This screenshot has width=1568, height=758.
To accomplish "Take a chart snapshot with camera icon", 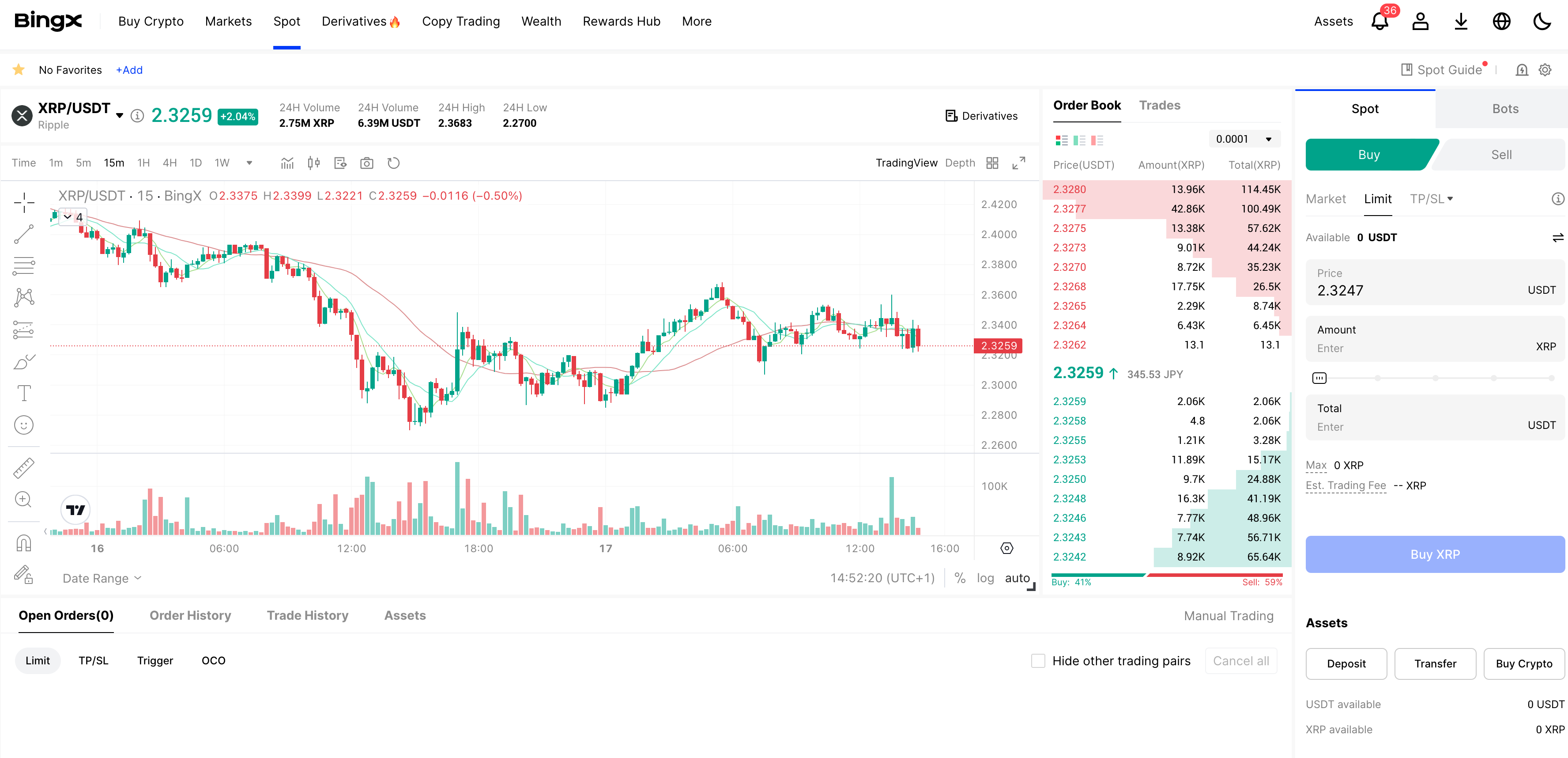I will coord(366,163).
